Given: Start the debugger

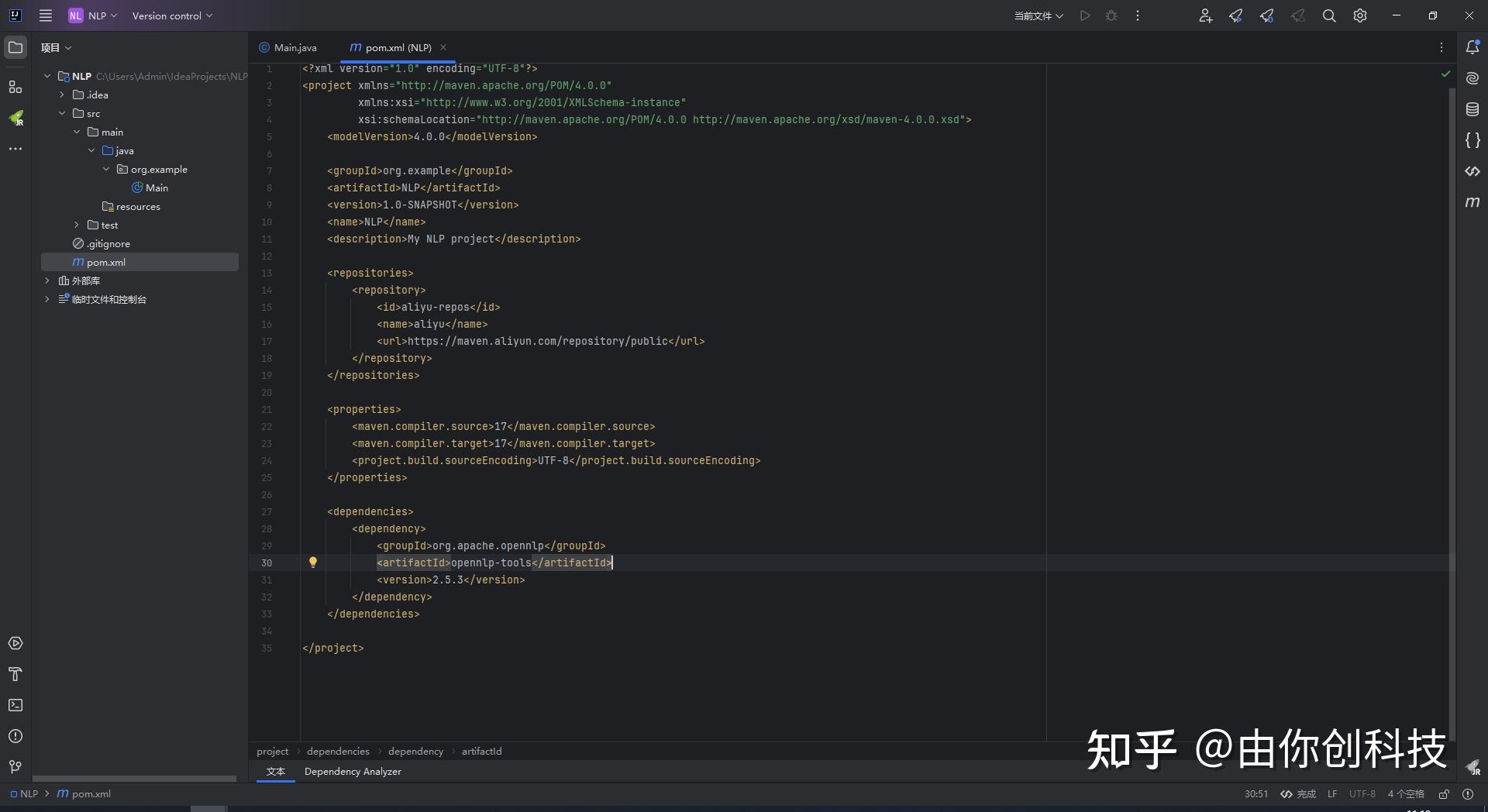Looking at the screenshot, I should [1111, 15].
